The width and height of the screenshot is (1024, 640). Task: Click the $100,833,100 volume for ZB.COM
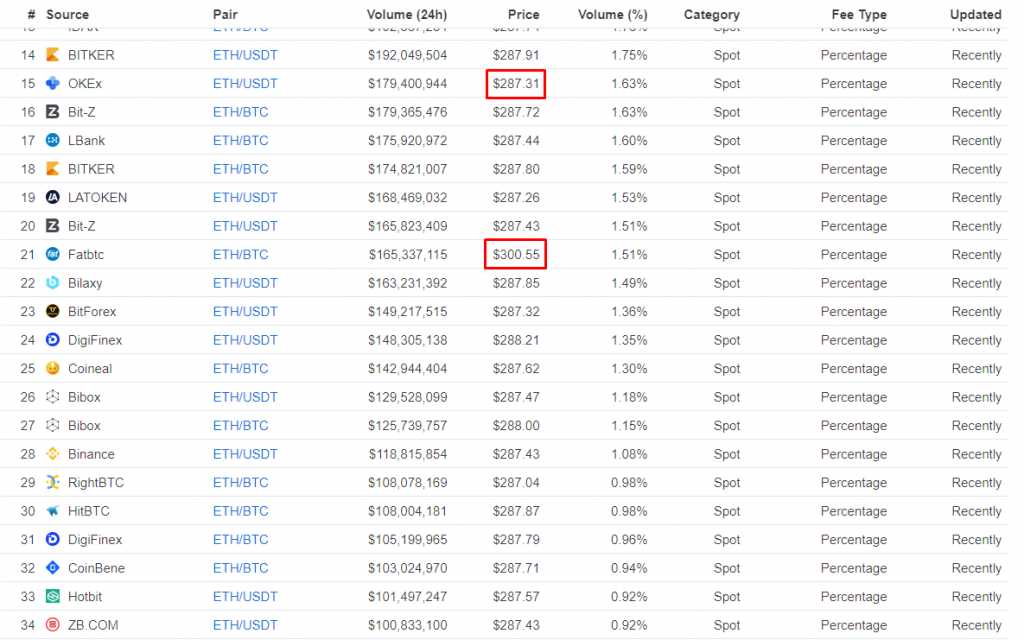(x=408, y=625)
